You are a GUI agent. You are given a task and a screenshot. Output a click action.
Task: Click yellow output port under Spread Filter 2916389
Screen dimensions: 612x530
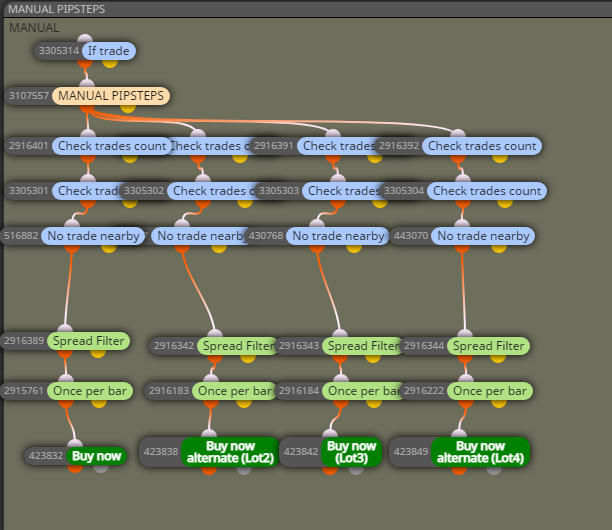click(x=98, y=353)
